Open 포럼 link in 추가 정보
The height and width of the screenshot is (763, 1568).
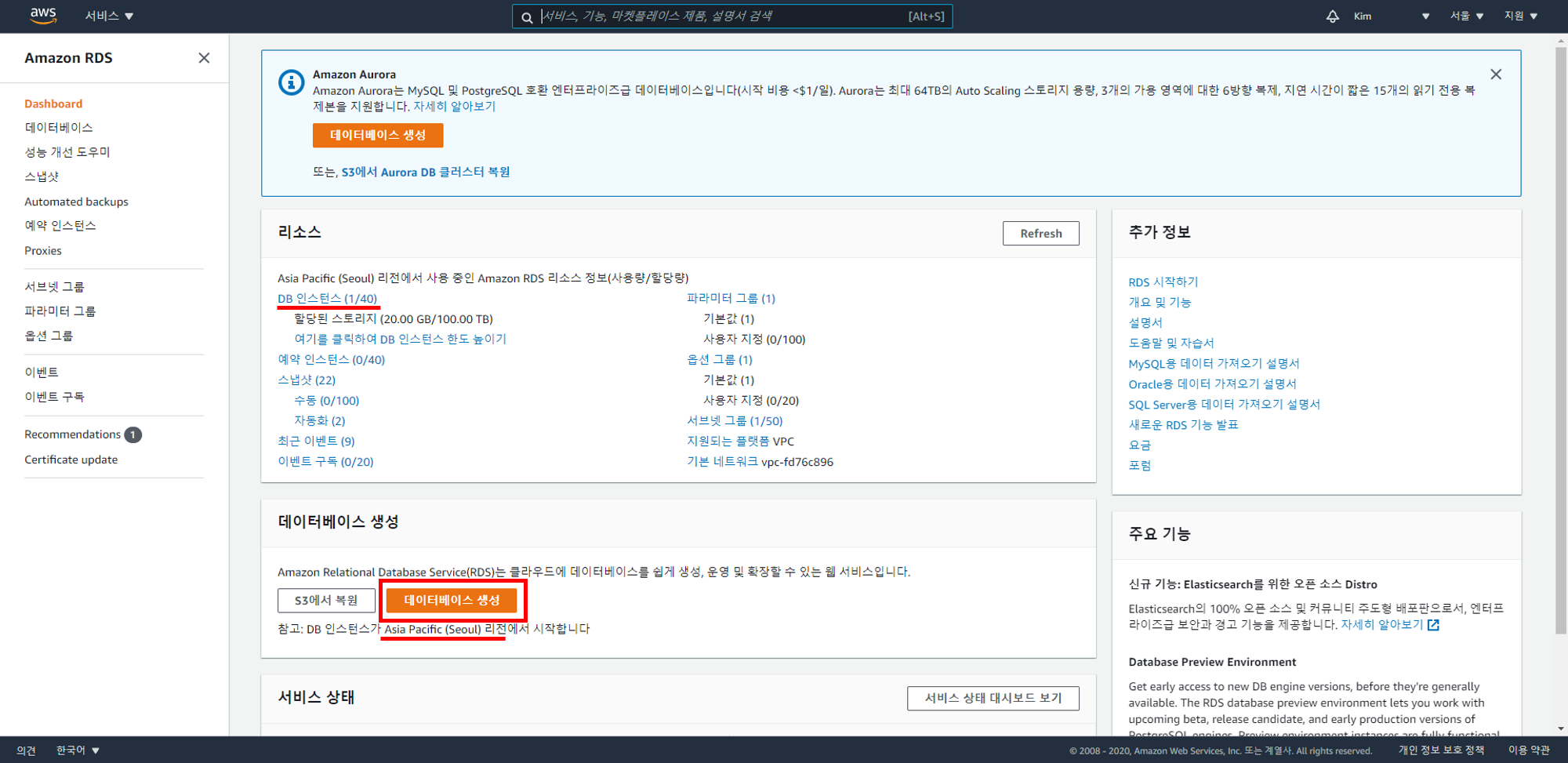1140,466
